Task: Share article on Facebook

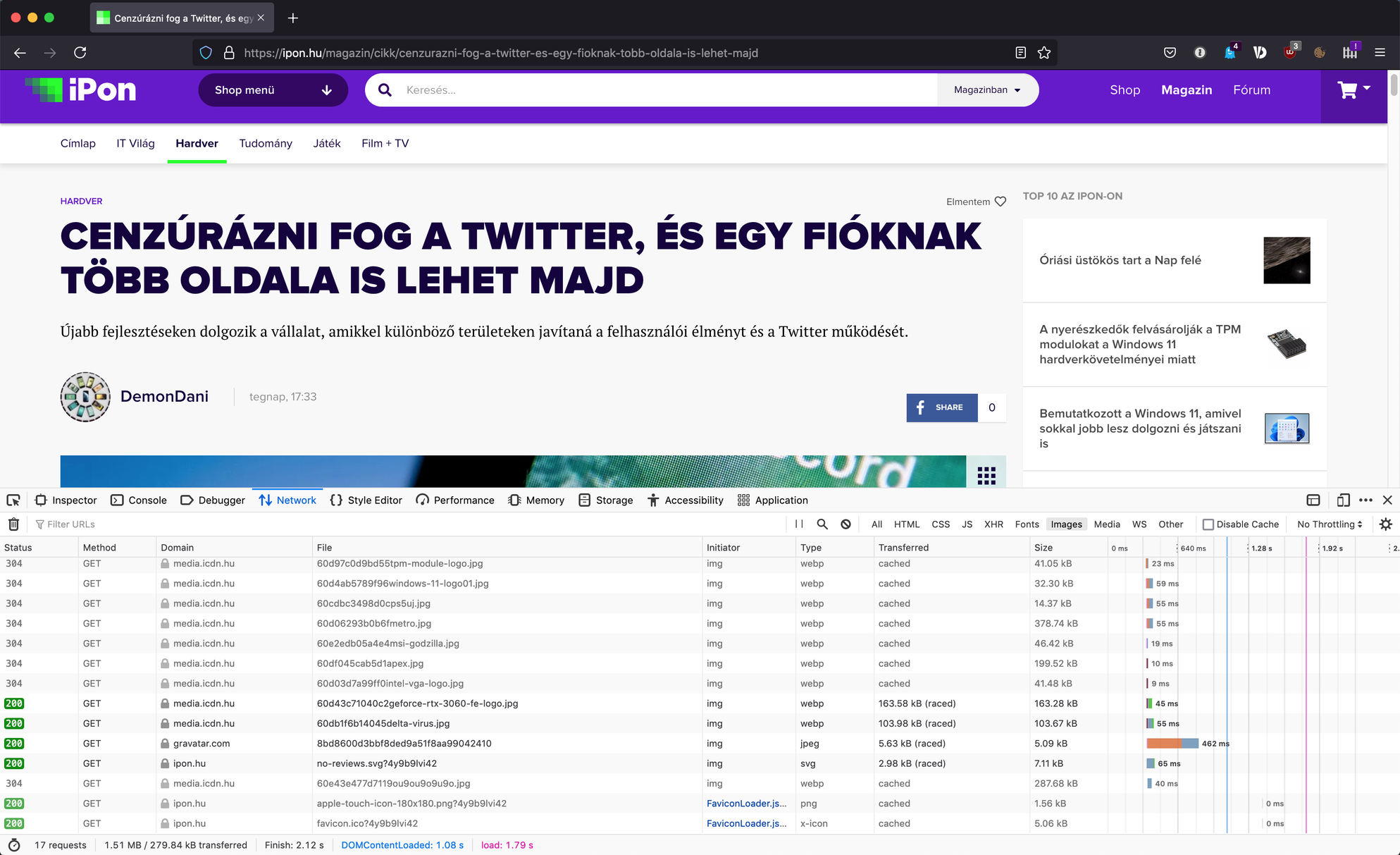Action: [942, 407]
